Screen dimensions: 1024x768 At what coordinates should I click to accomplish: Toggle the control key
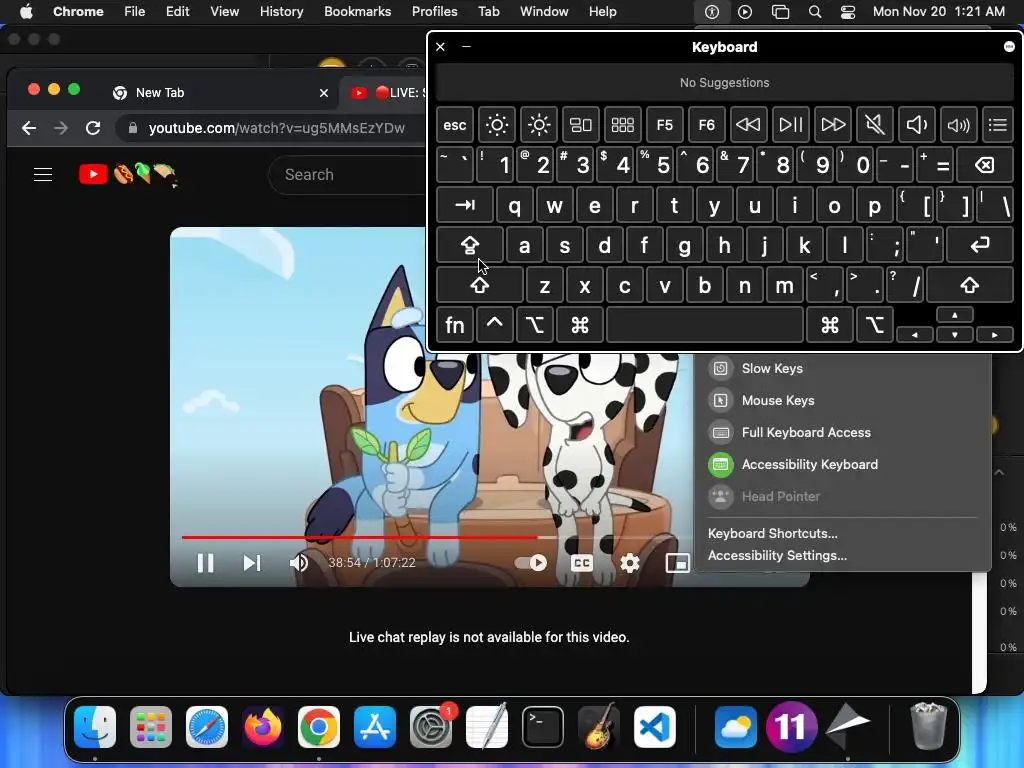tap(494, 325)
